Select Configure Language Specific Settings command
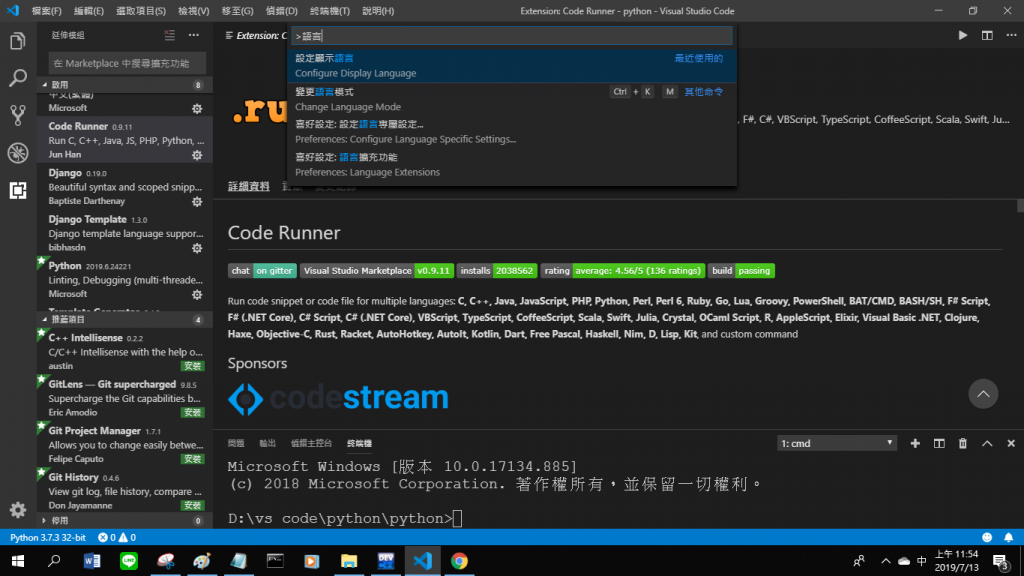 pos(512,132)
